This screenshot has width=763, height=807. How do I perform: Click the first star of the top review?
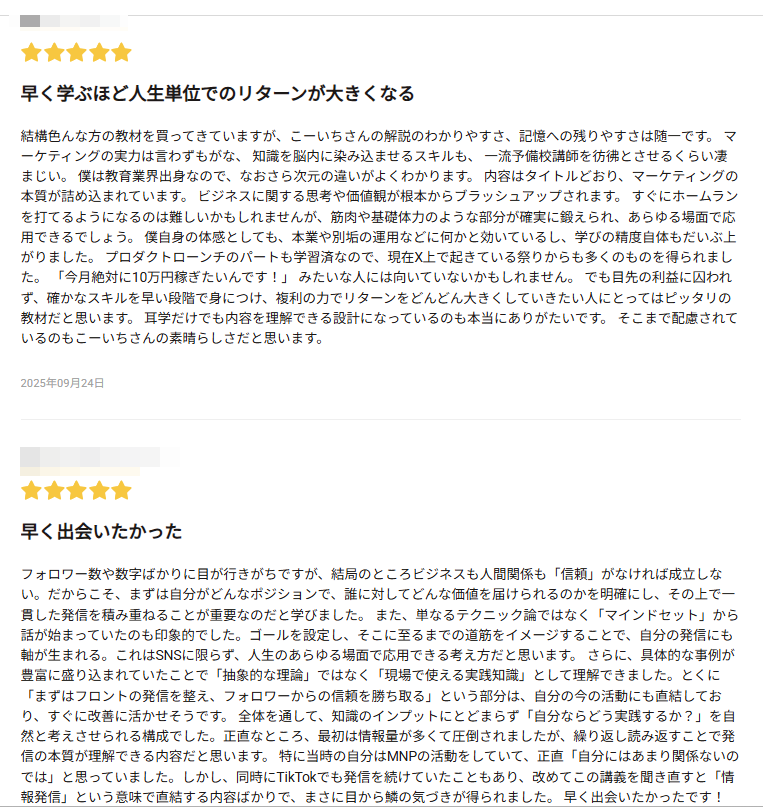point(31,52)
